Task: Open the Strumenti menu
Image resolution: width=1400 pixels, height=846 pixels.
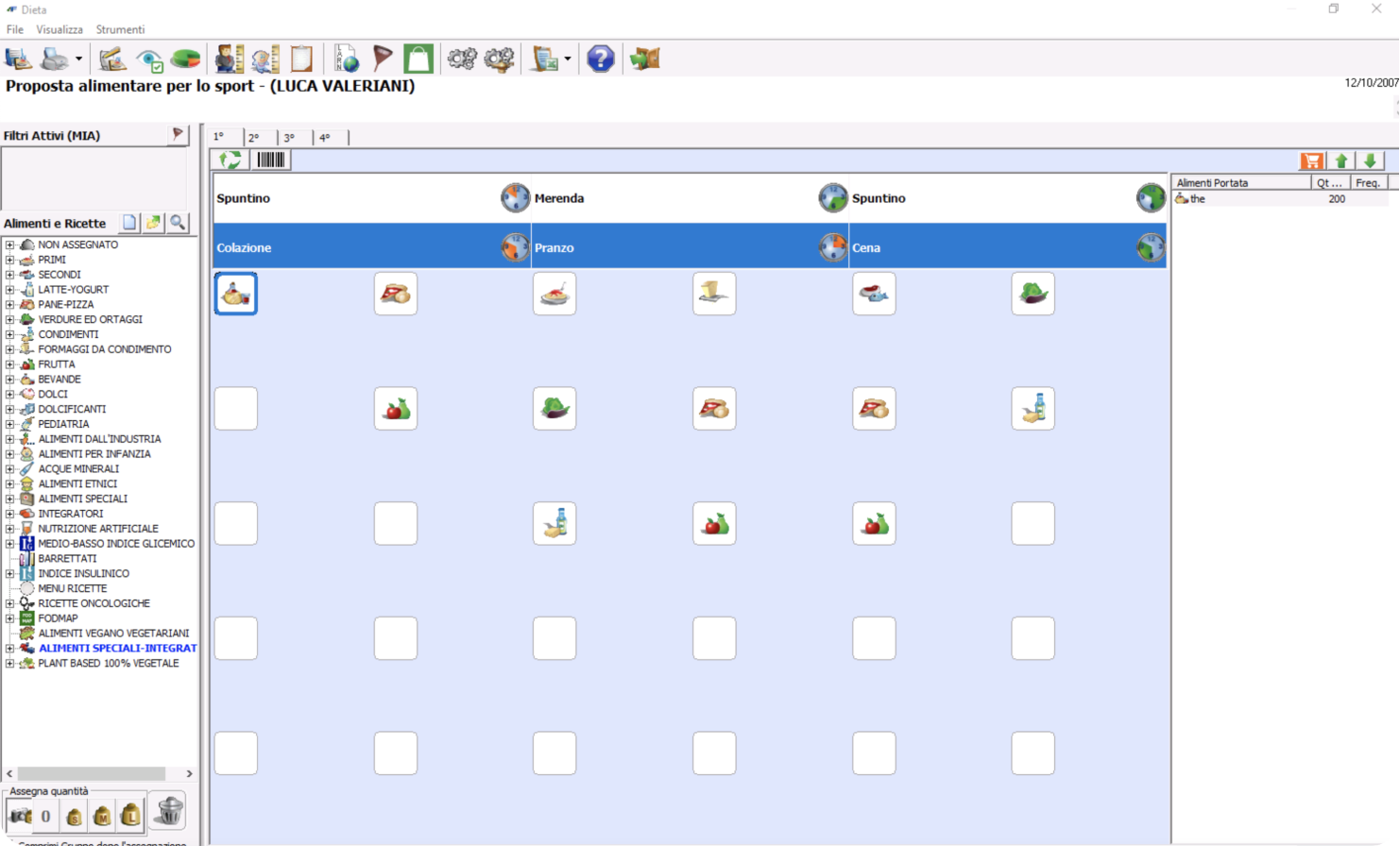Action: click(120, 29)
